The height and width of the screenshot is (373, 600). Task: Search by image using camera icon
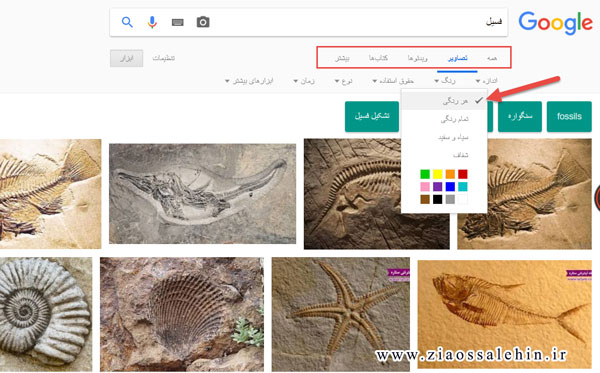coord(203,22)
